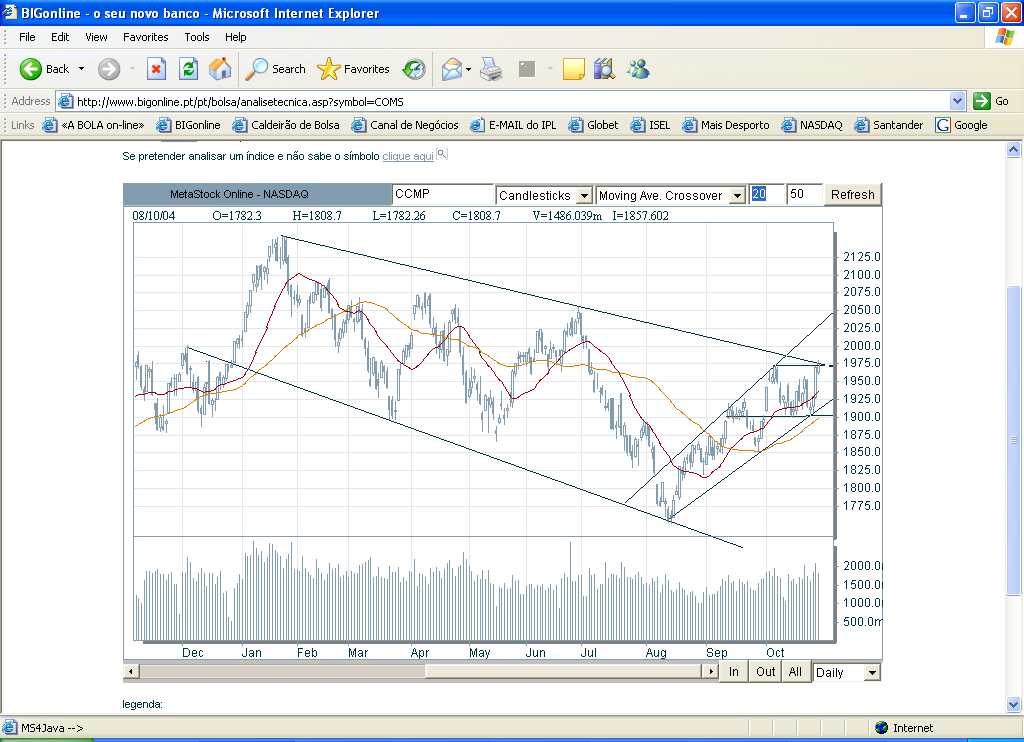Open the NASDAQ links shortcut
1024x742 pixels.
(x=812, y=125)
